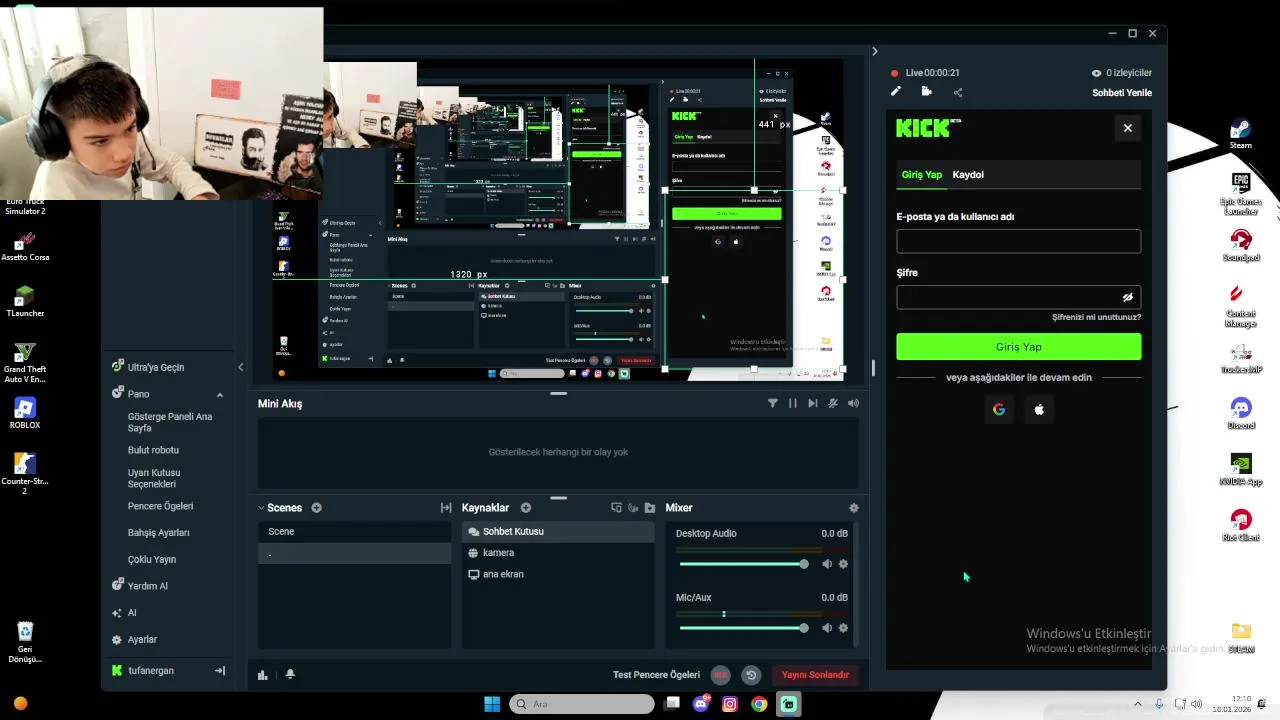
Task: Open Çoklu Yayın page
Action: click(152, 560)
